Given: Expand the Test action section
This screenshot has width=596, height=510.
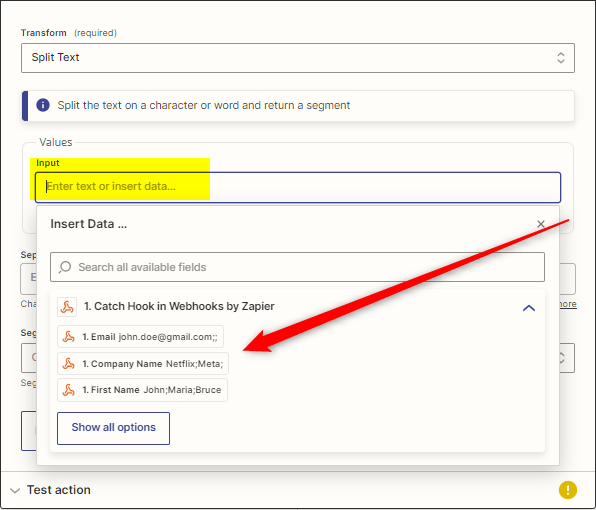Looking at the screenshot, I should click(x=15, y=490).
